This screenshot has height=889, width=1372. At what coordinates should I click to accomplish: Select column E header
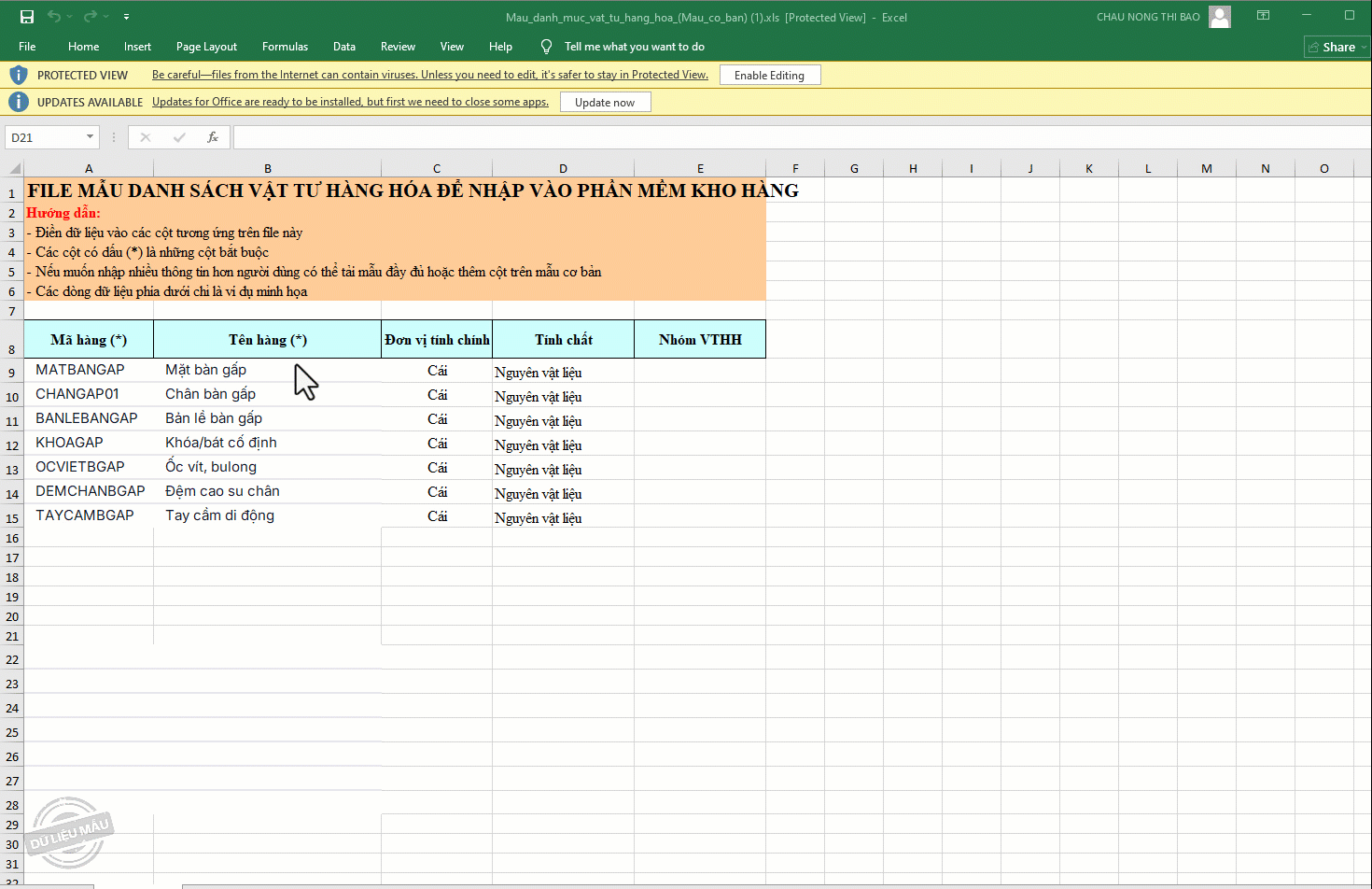(700, 168)
